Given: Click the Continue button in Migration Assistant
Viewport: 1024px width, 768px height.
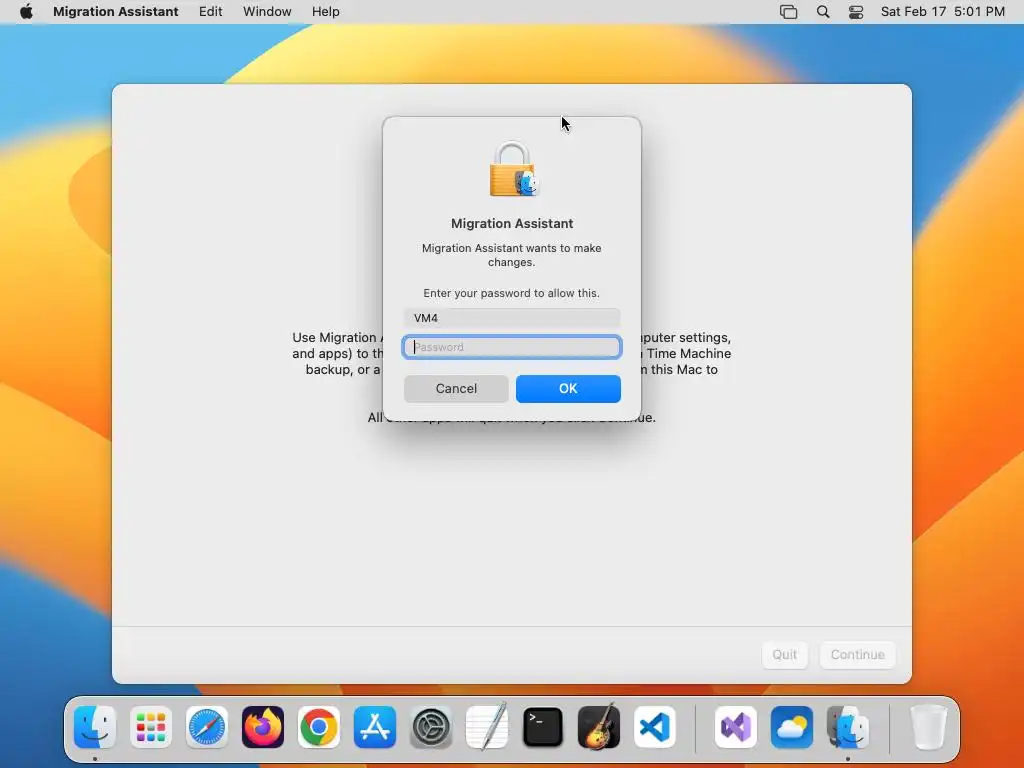Looking at the screenshot, I should coord(857,654).
